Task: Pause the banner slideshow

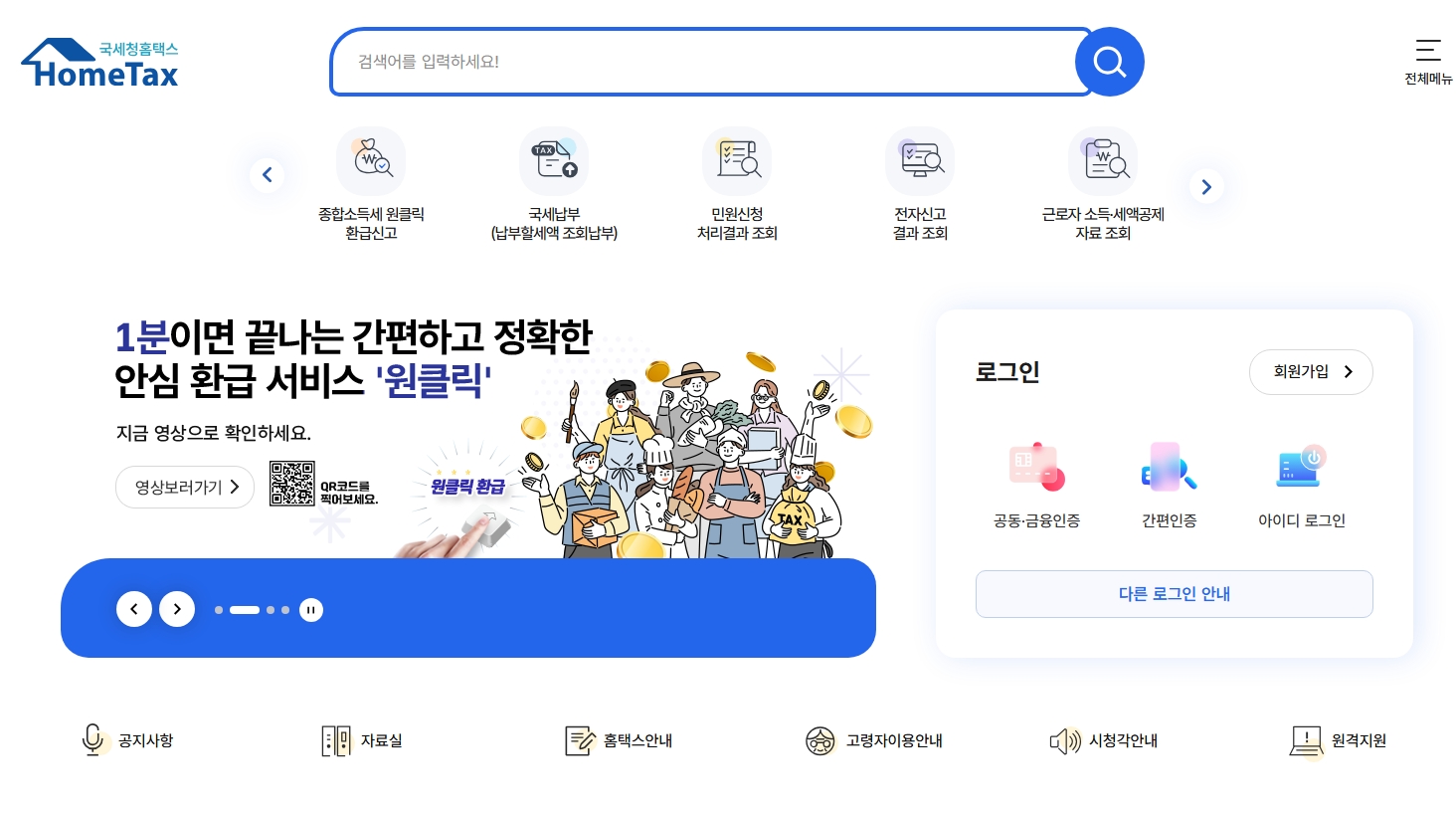Action: click(x=311, y=610)
